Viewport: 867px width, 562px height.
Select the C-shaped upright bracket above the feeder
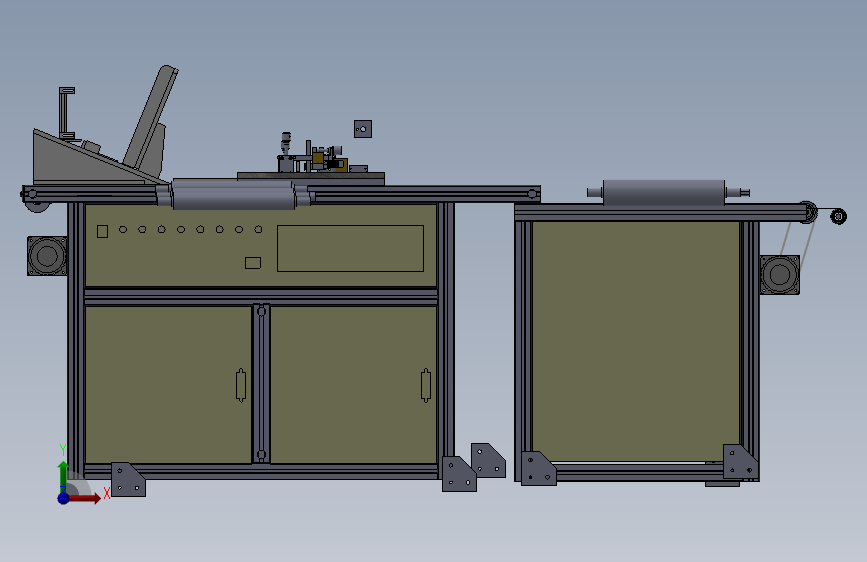coord(66,113)
